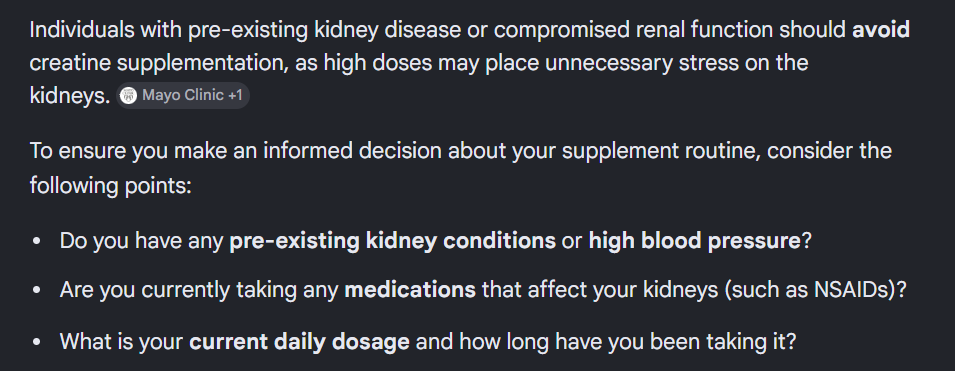The width and height of the screenshot is (955, 371).
Task: Click the bullet before What is your
Action: coord(37,342)
